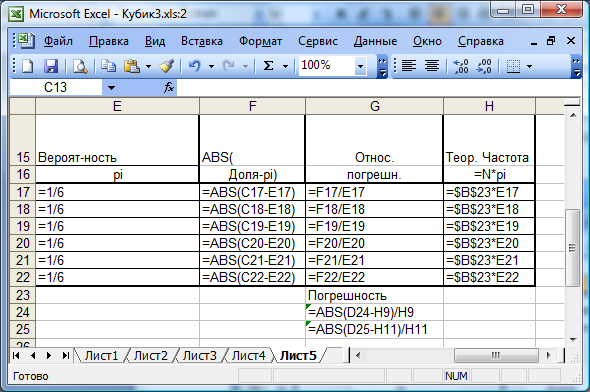Click the Undo arrow icon

coord(195,66)
